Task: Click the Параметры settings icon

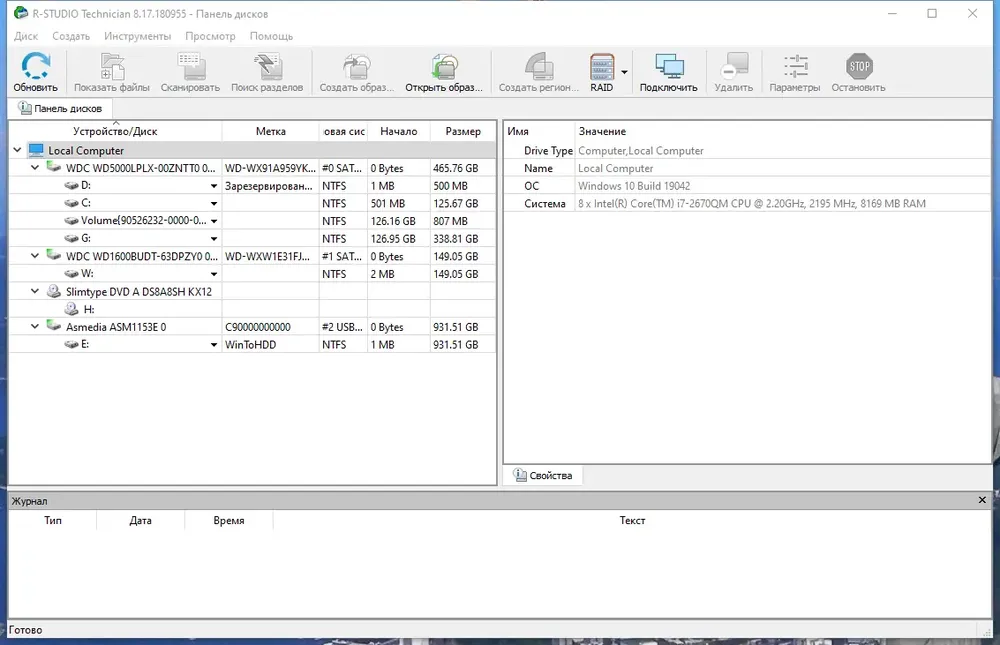Action: pos(795,66)
